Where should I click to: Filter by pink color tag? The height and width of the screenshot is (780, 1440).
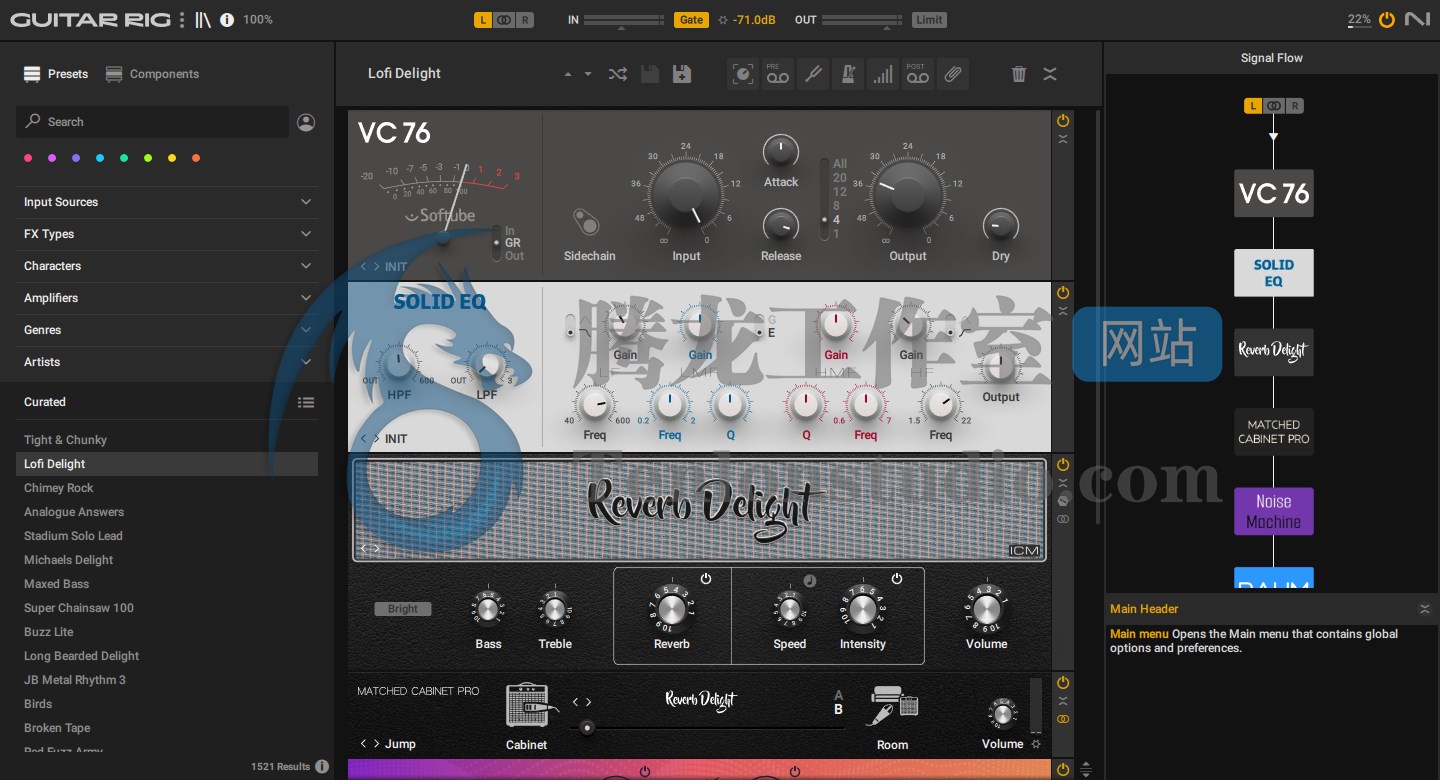click(x=28, y=158)
